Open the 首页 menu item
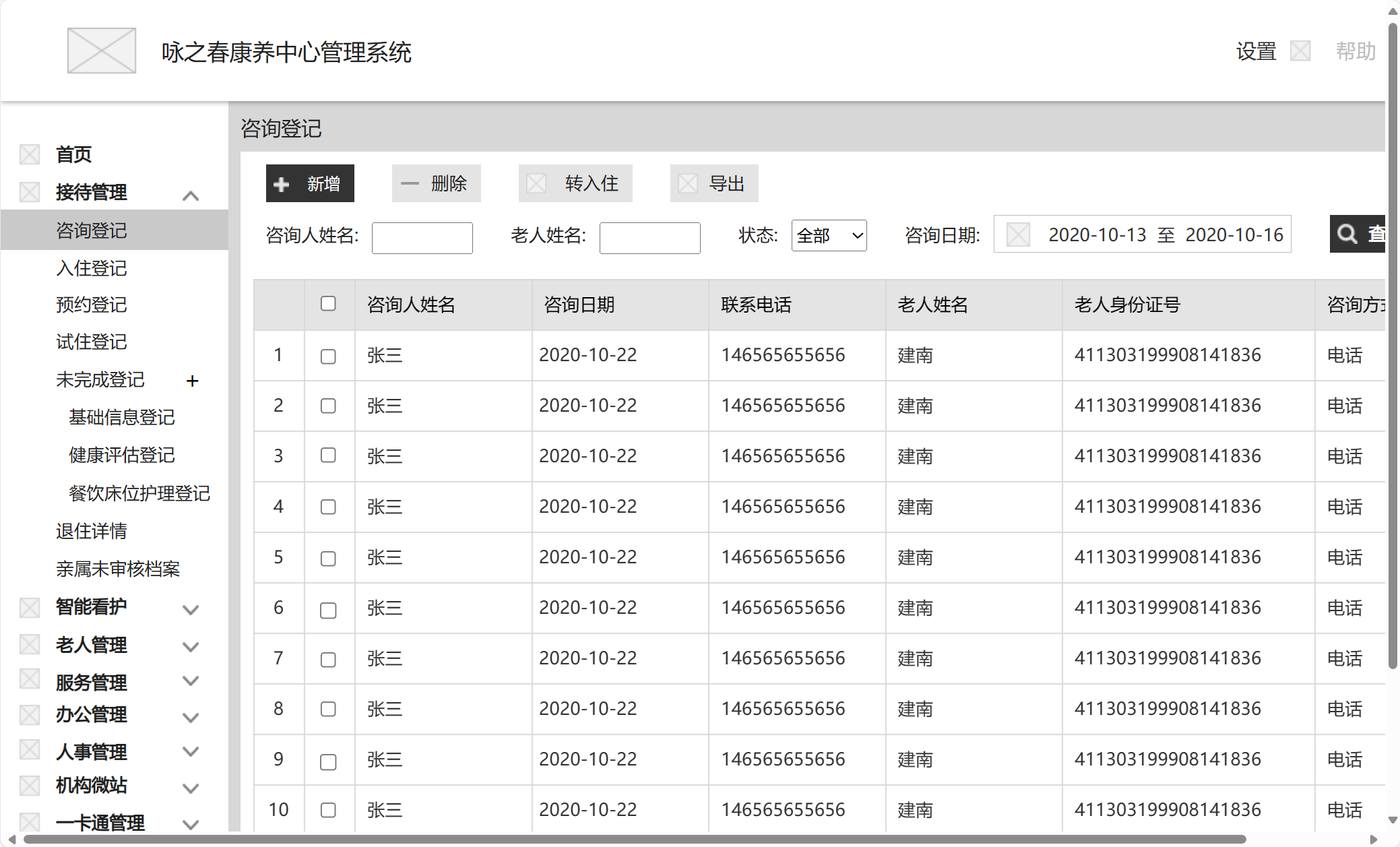This screenshot has height=847, width=1400. point(73,154)
